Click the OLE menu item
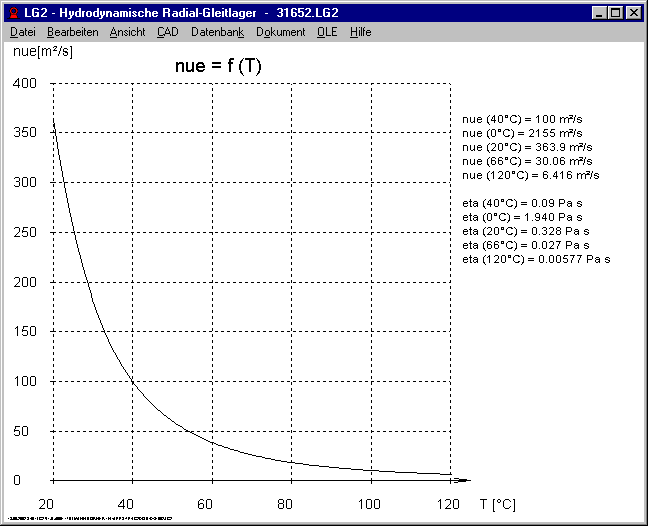This screenshot has width=648, height=526. pos(327,32)
